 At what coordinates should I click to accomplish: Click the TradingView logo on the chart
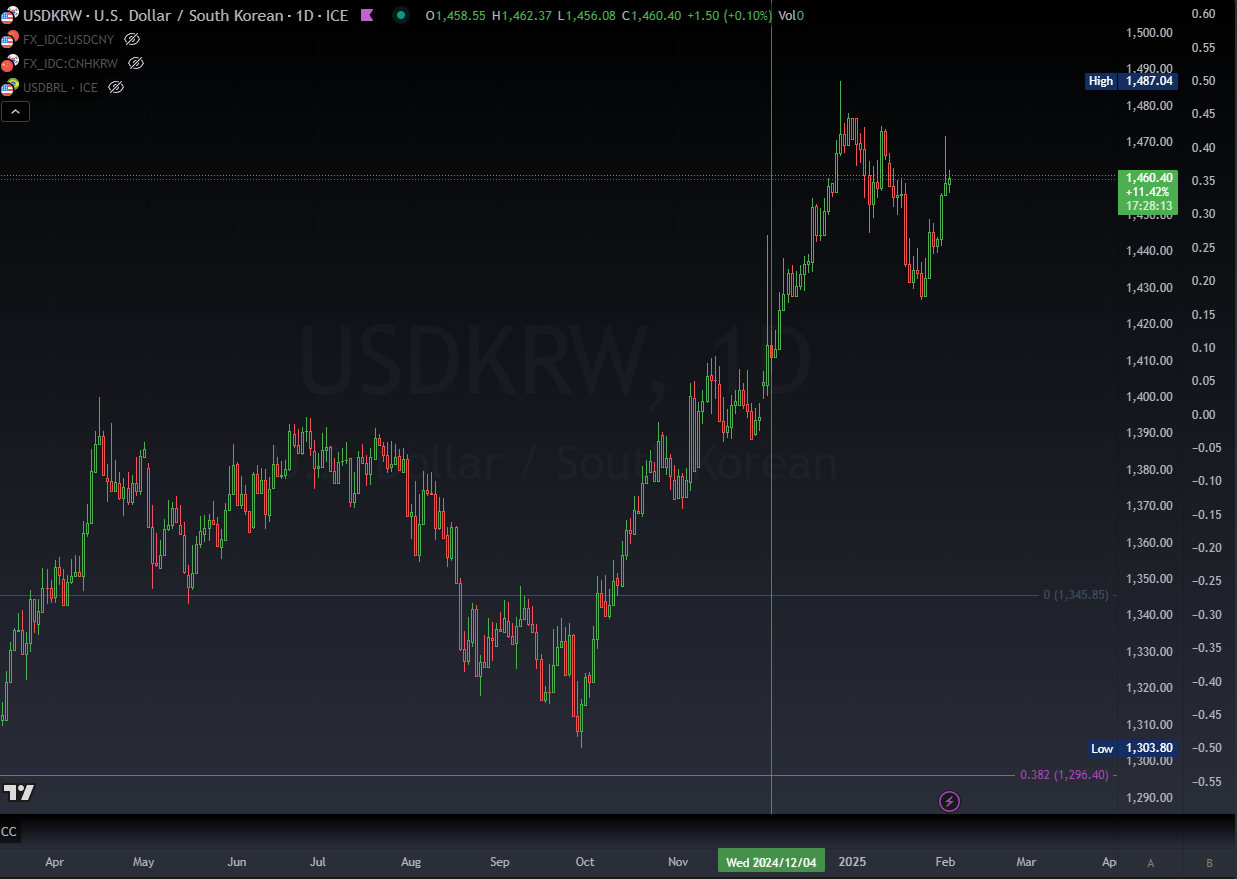point(18,792)
